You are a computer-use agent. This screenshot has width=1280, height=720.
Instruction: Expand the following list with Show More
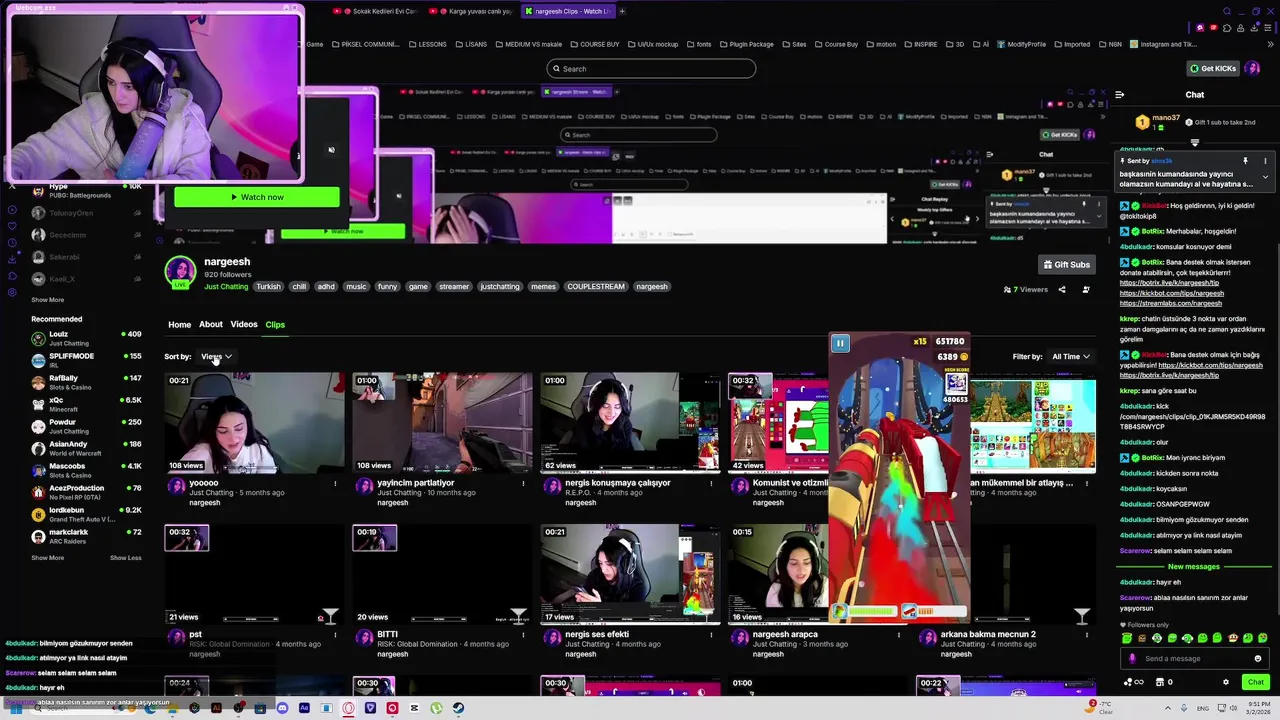(x=47, y=300)
